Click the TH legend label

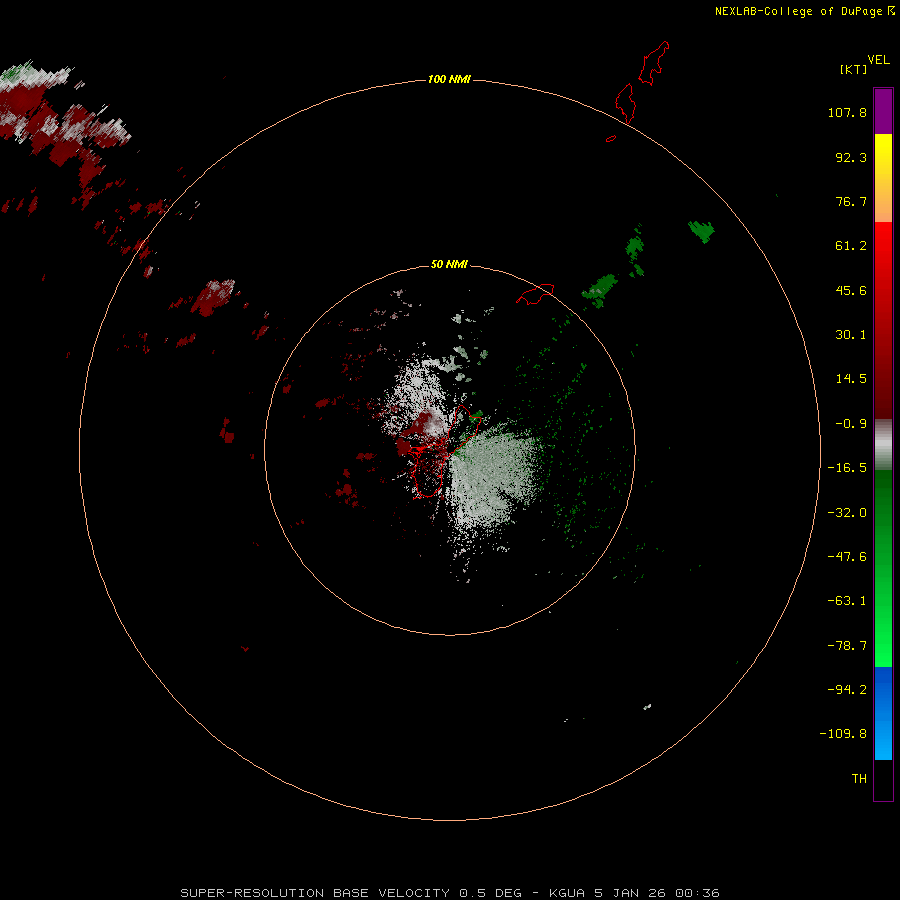859,778
